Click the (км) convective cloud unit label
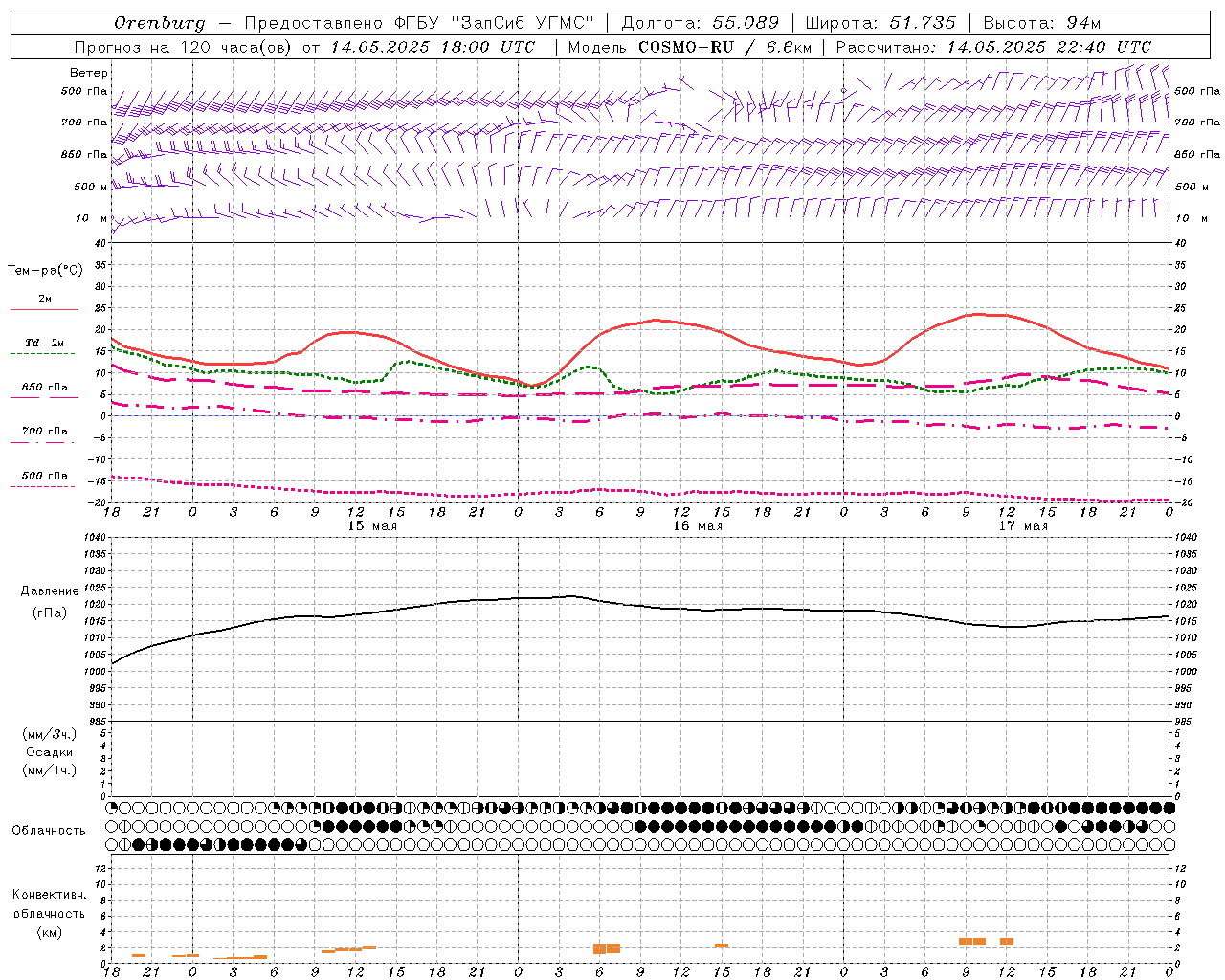Viewport: 1225px width, 980px height. [50, 932]
